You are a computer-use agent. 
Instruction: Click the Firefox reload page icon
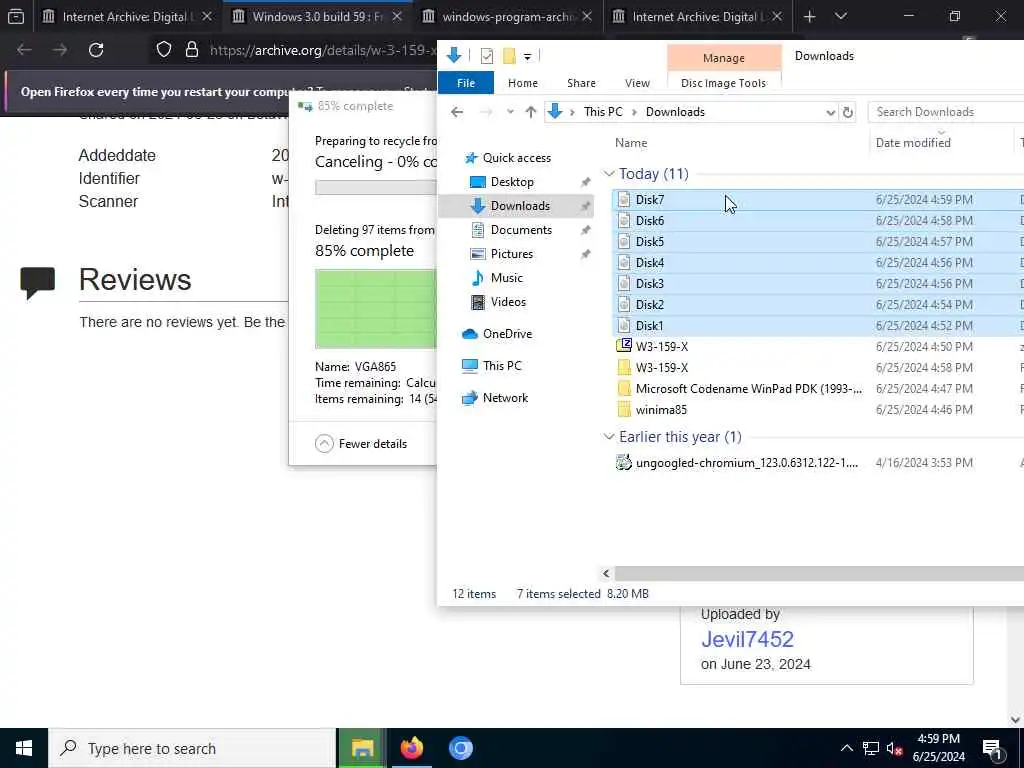[96, 50]
